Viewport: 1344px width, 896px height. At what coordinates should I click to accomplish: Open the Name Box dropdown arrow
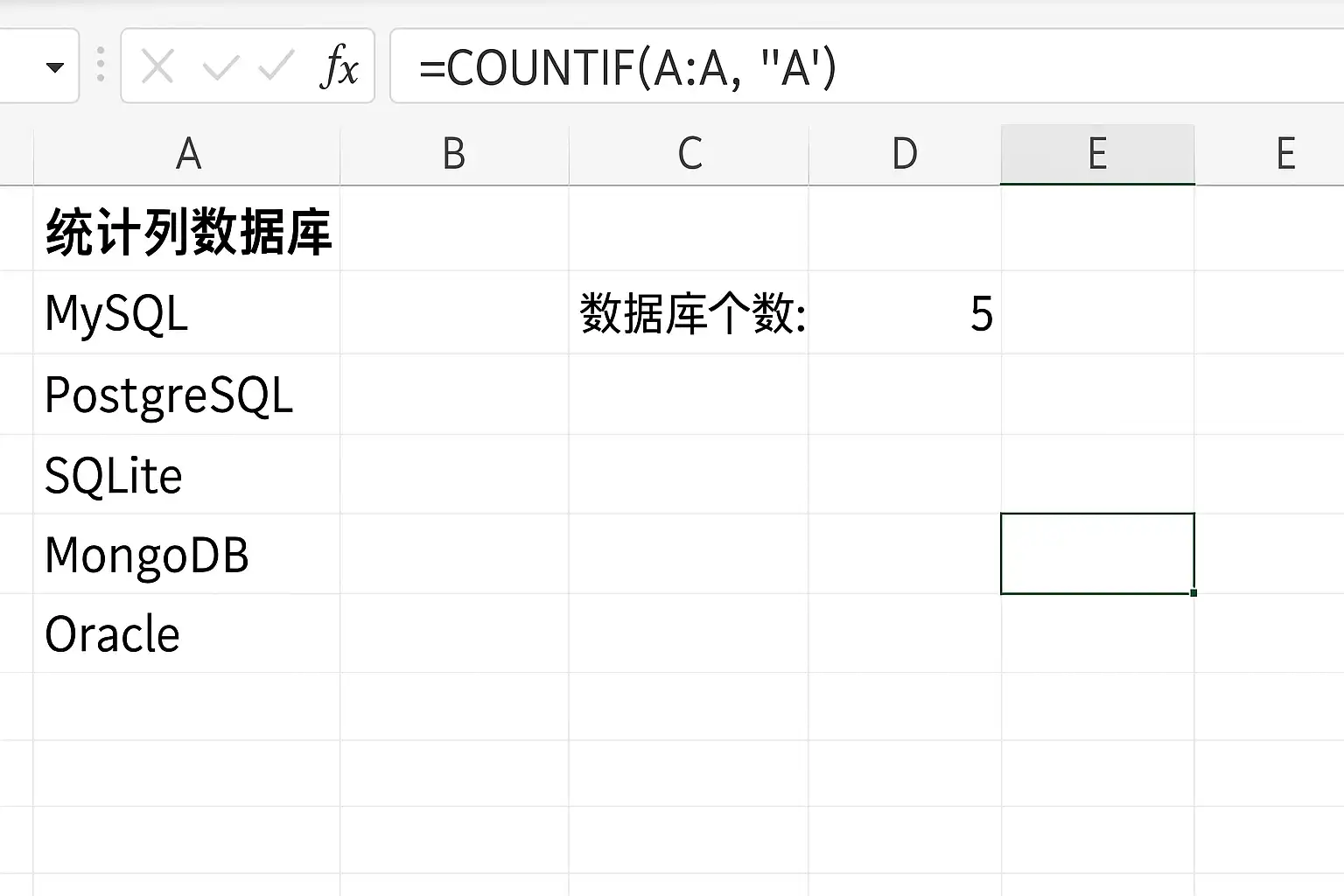click(x=55, y=67)
